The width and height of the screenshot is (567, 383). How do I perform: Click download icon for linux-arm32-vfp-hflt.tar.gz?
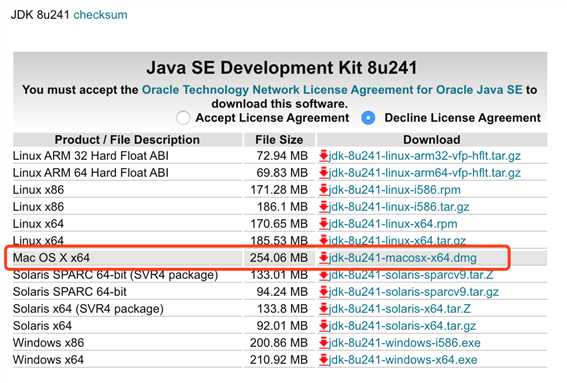click(324, 156)
